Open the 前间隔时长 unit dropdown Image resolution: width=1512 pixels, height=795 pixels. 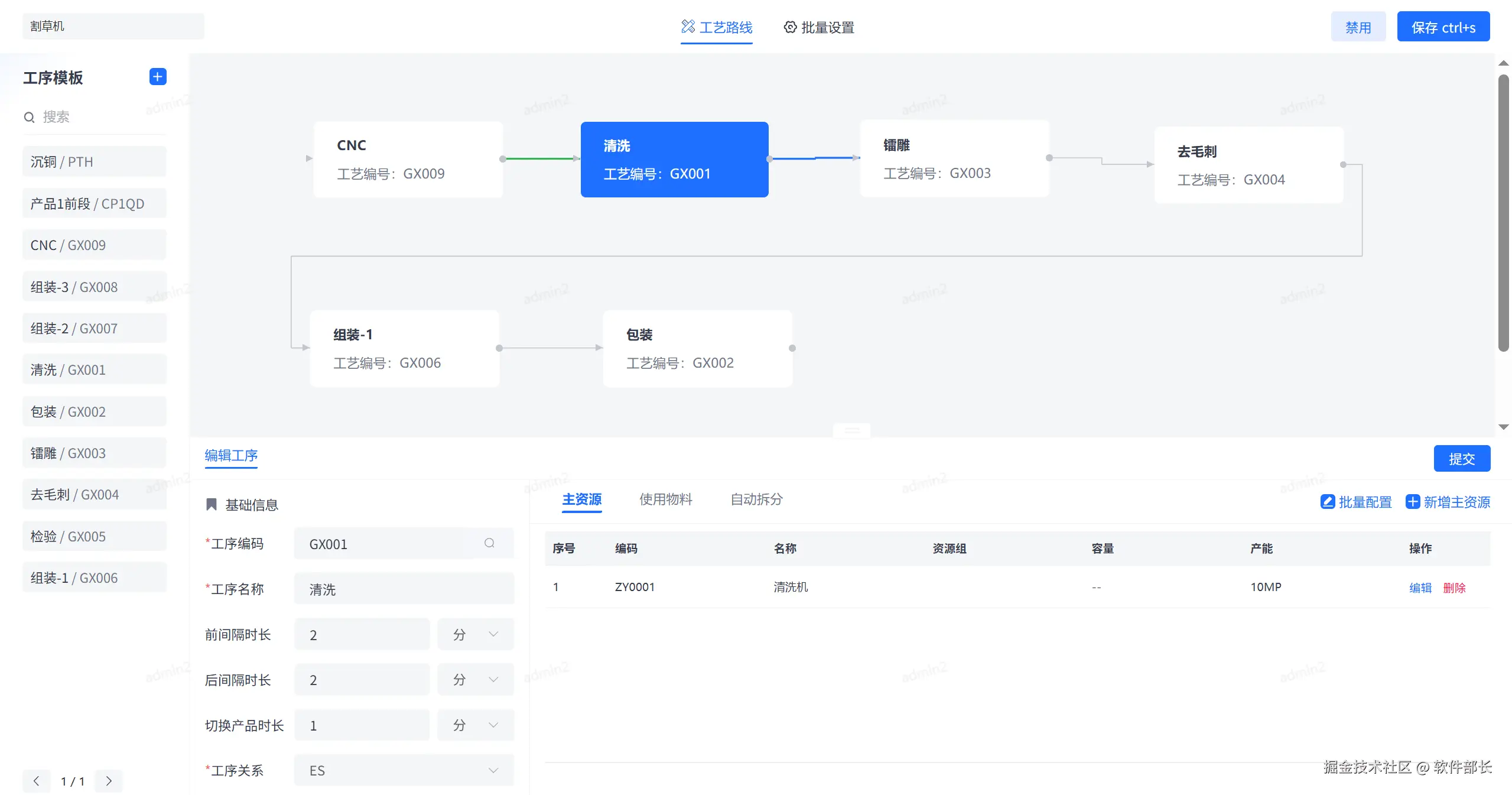click(x=476, y=634)
